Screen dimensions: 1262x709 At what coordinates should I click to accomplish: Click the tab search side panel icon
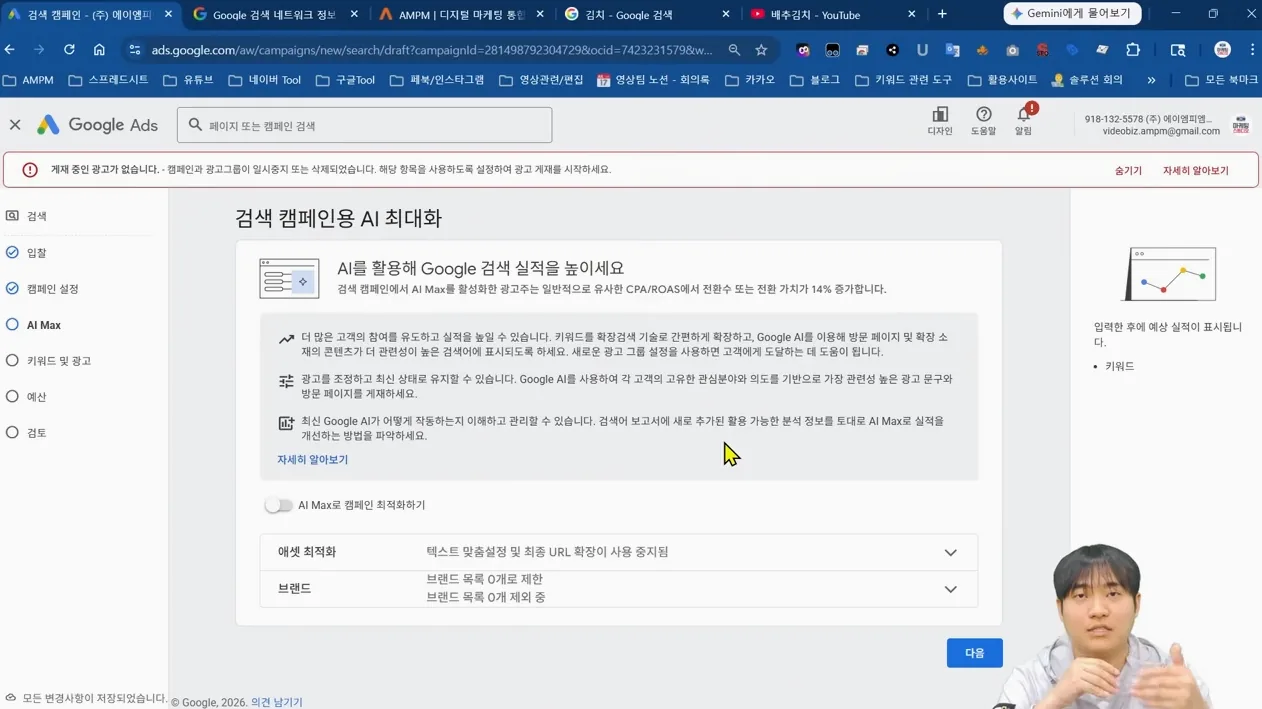[1178, 50]
